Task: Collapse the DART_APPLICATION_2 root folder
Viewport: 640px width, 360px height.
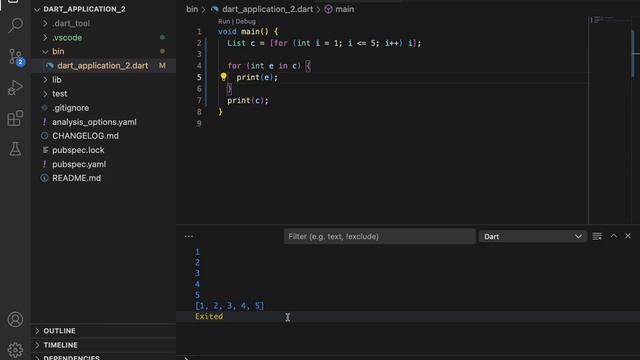Action: tap(37, 9)
